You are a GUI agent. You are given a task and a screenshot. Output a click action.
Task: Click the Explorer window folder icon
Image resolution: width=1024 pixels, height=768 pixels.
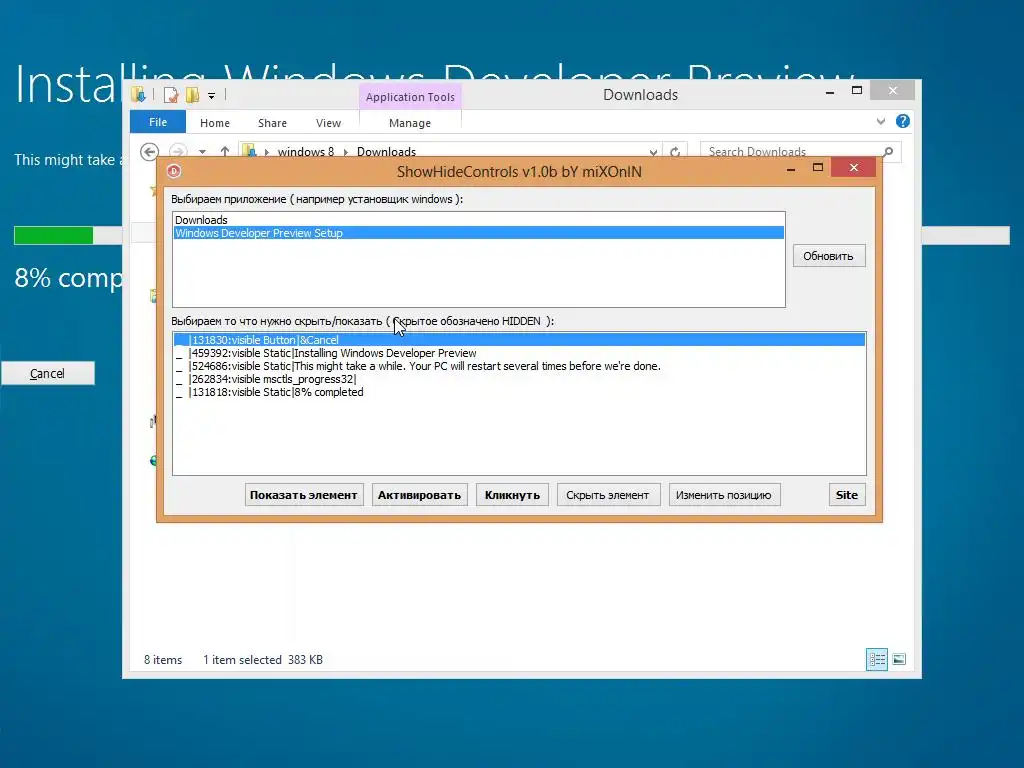[138, 95]
